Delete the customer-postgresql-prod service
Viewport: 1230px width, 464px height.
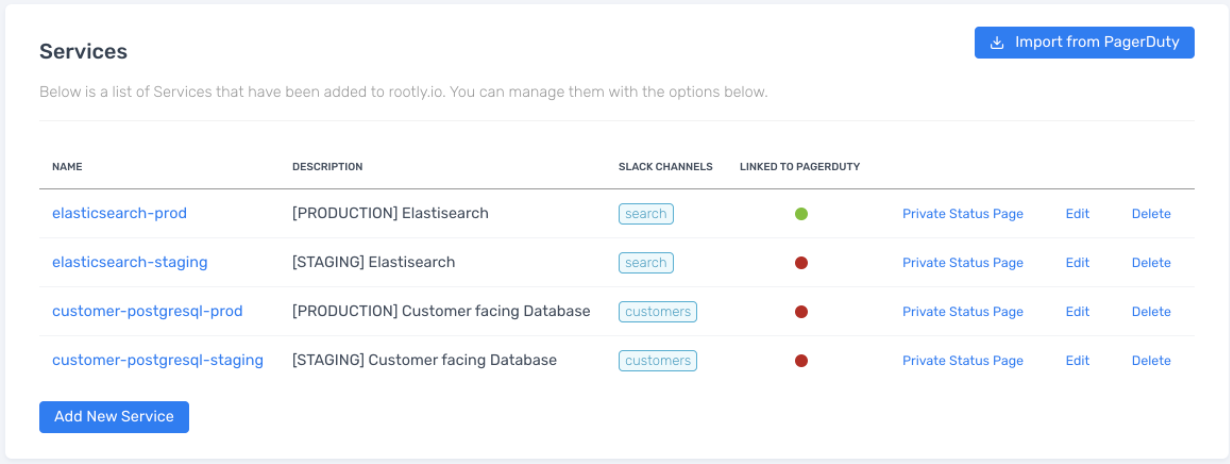tap(1151, 311)
